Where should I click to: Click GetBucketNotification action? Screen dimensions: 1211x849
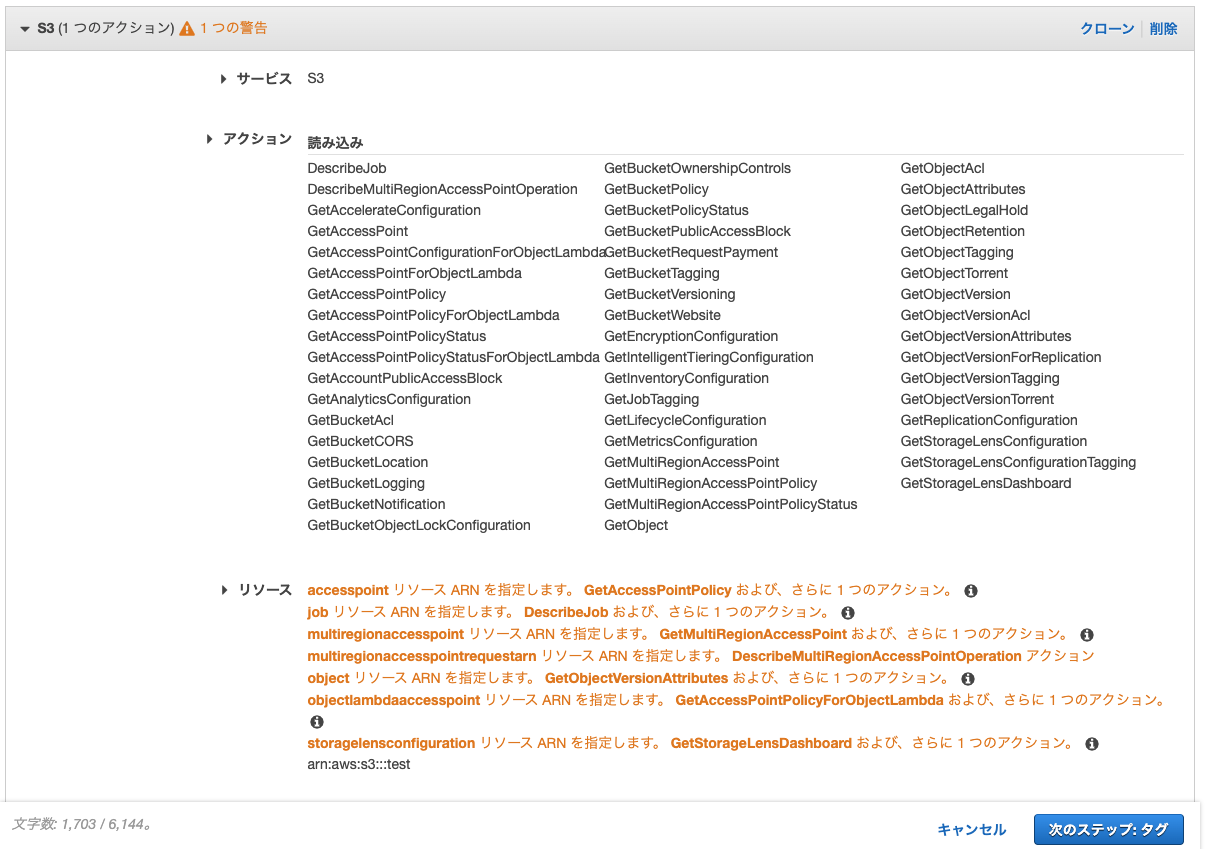(377, 504)
